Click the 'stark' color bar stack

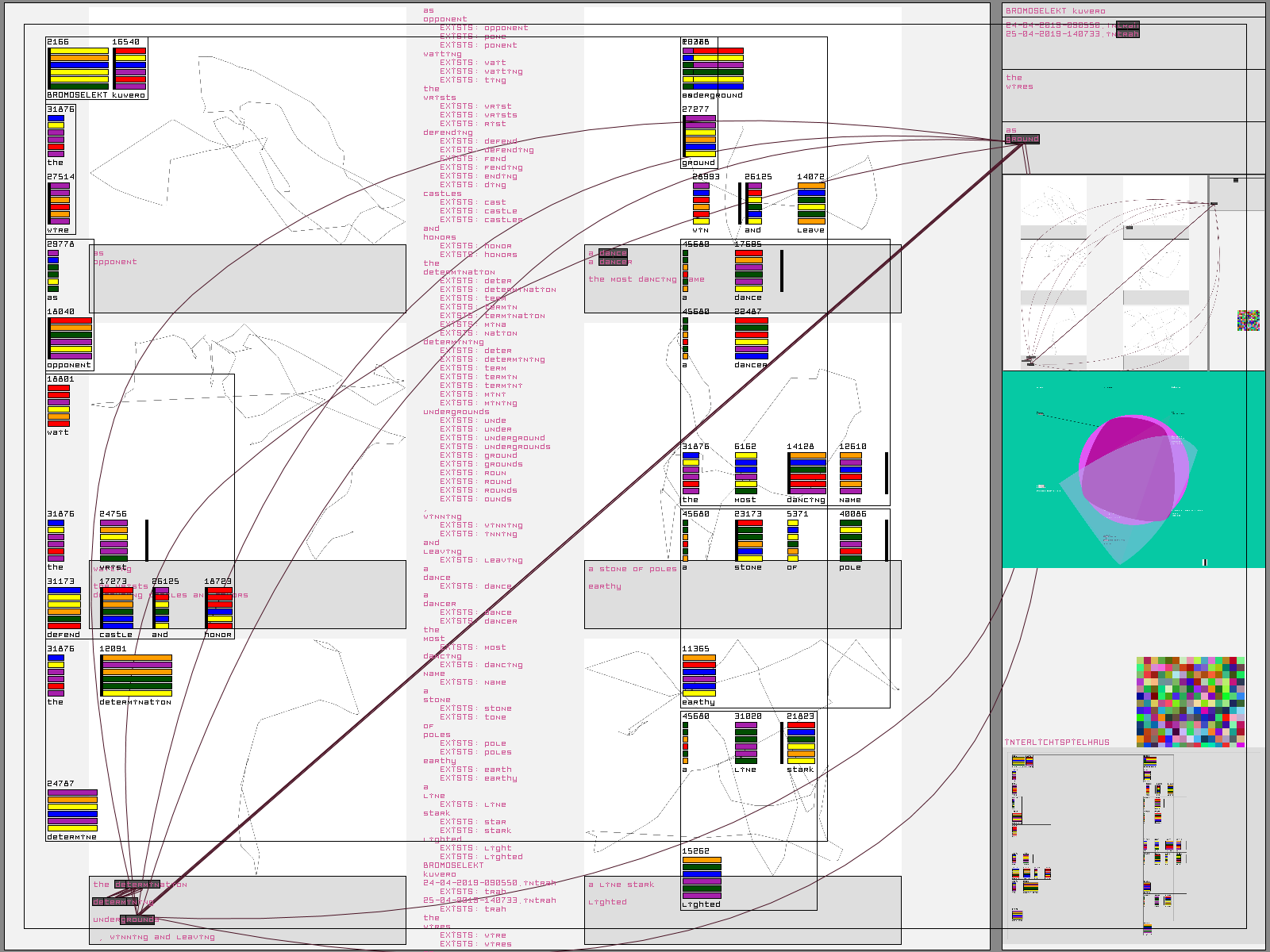click(x=800, y=743)
